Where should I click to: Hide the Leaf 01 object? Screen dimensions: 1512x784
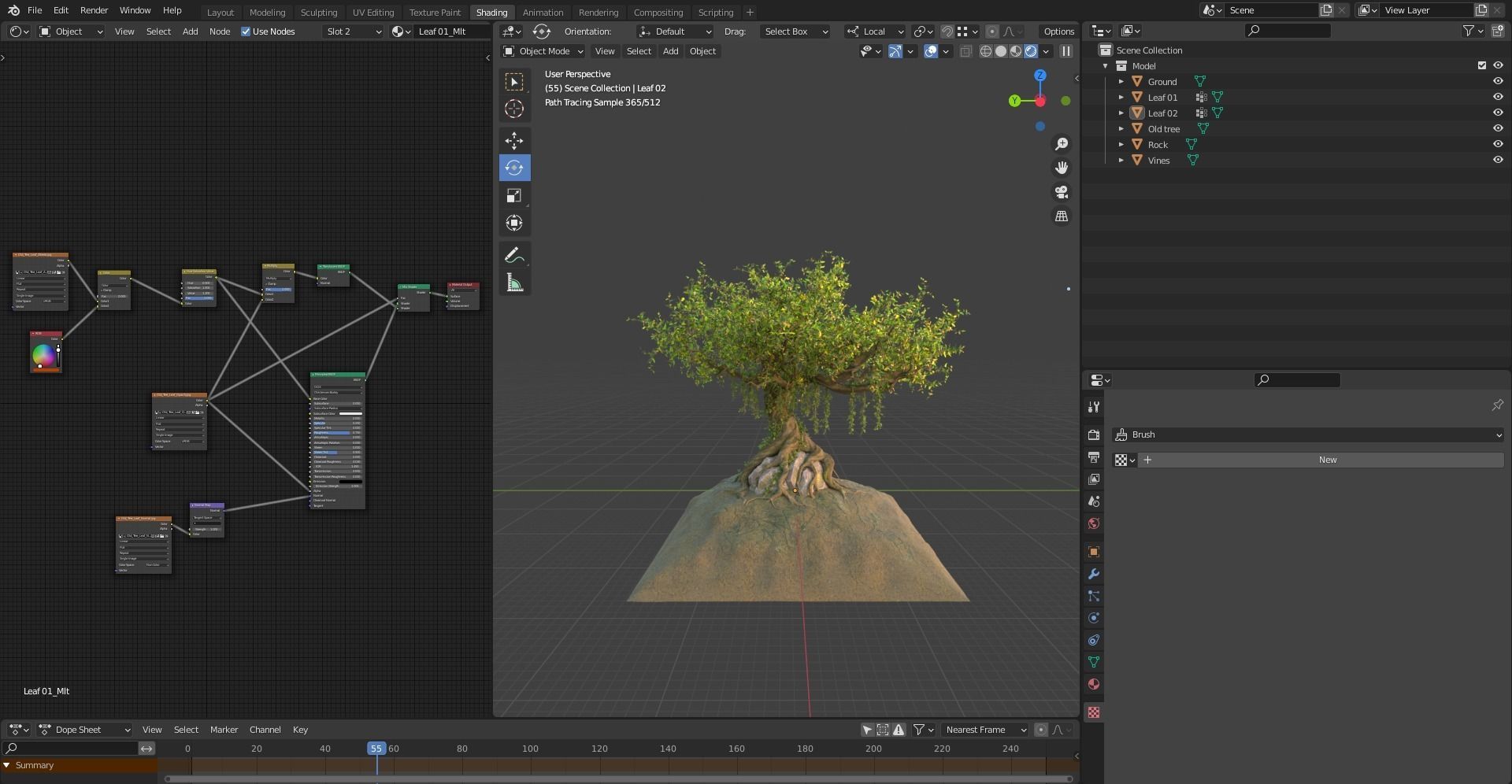point(1497,97)
